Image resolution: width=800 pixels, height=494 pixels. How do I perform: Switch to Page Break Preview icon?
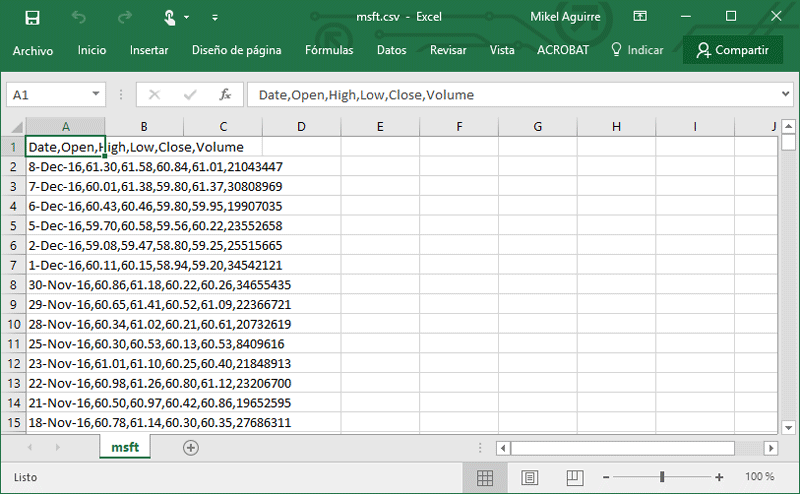coord(575,477)
